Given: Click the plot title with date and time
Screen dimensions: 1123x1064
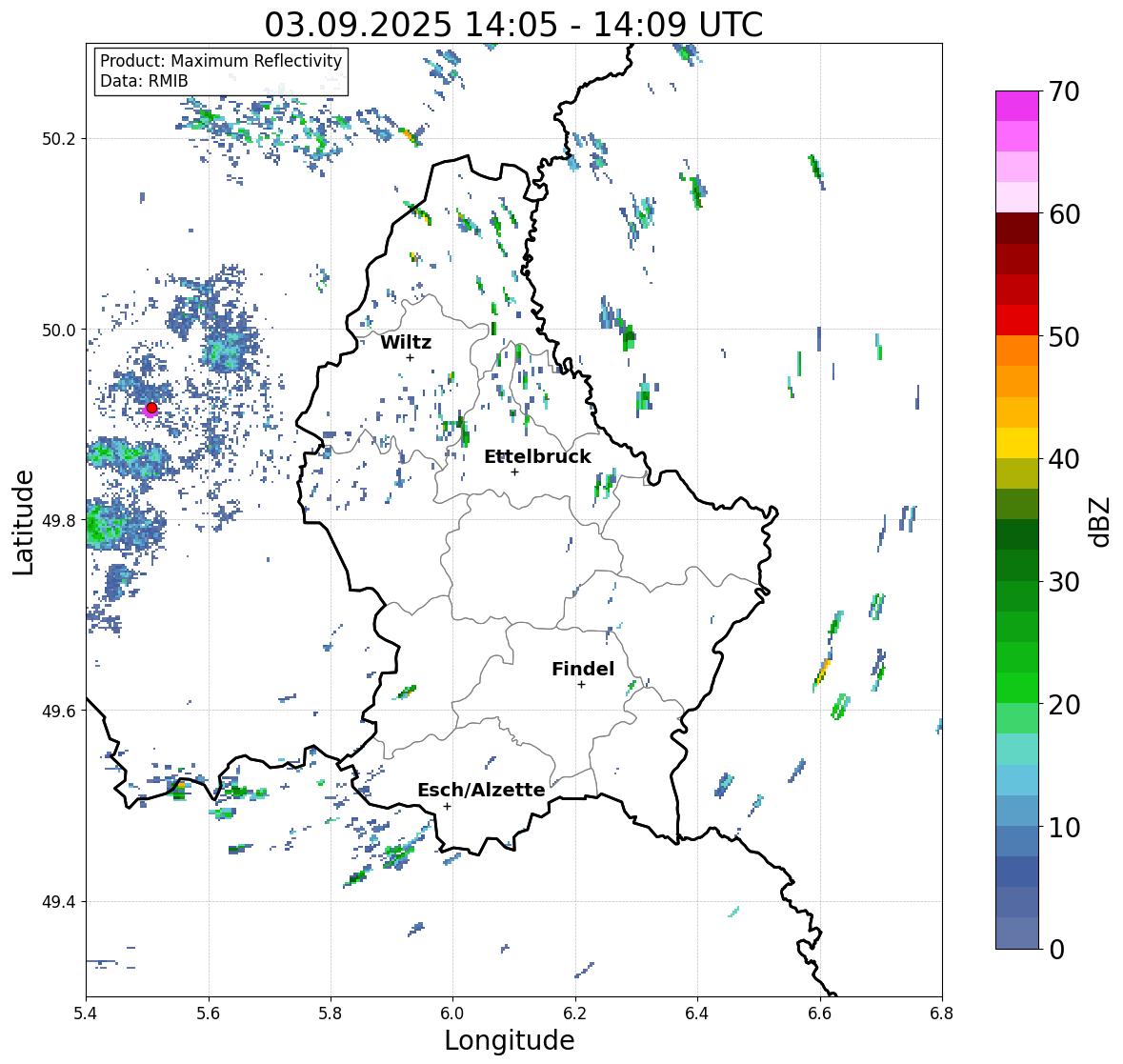Looking at the screenshot, I should (x=513, y=25).
